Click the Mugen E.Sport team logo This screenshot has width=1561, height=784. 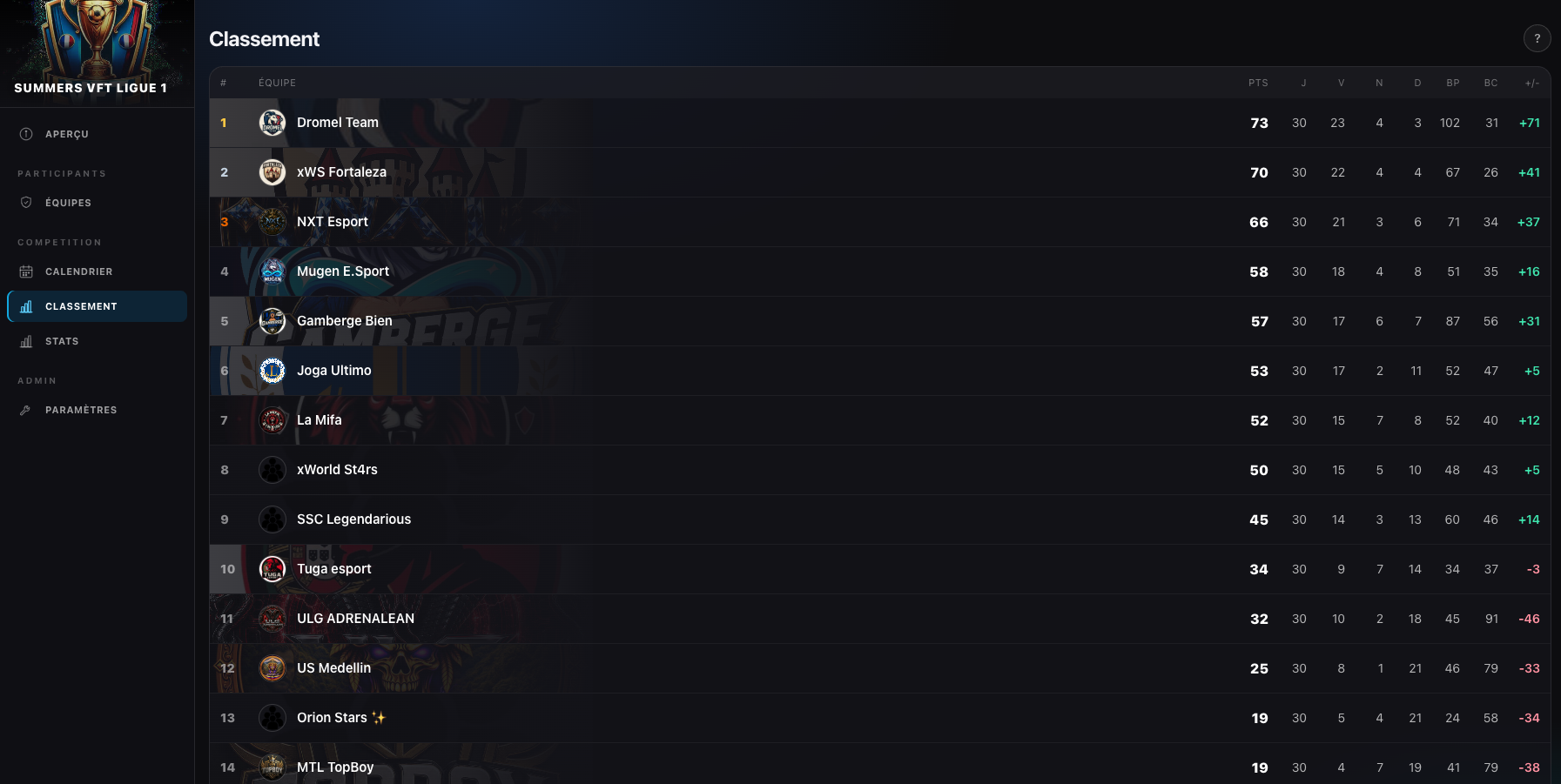[x=273, y=271]
